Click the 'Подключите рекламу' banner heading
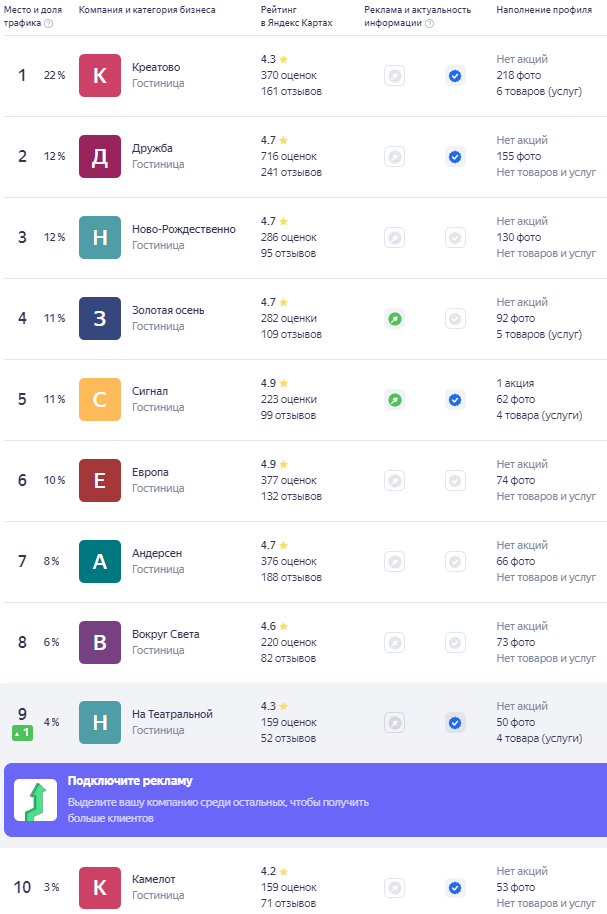Viewport: 607px width, 914px height. pyautogui.click(x=130, y=781)
